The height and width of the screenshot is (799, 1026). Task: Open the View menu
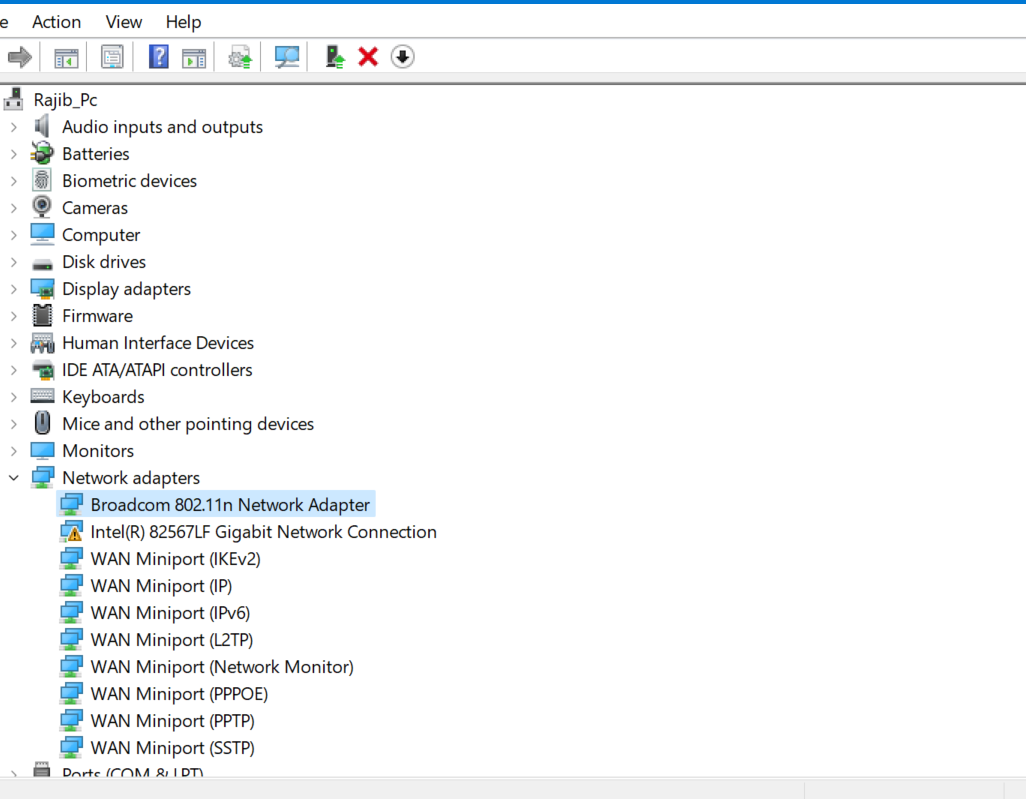pos(123,21)
